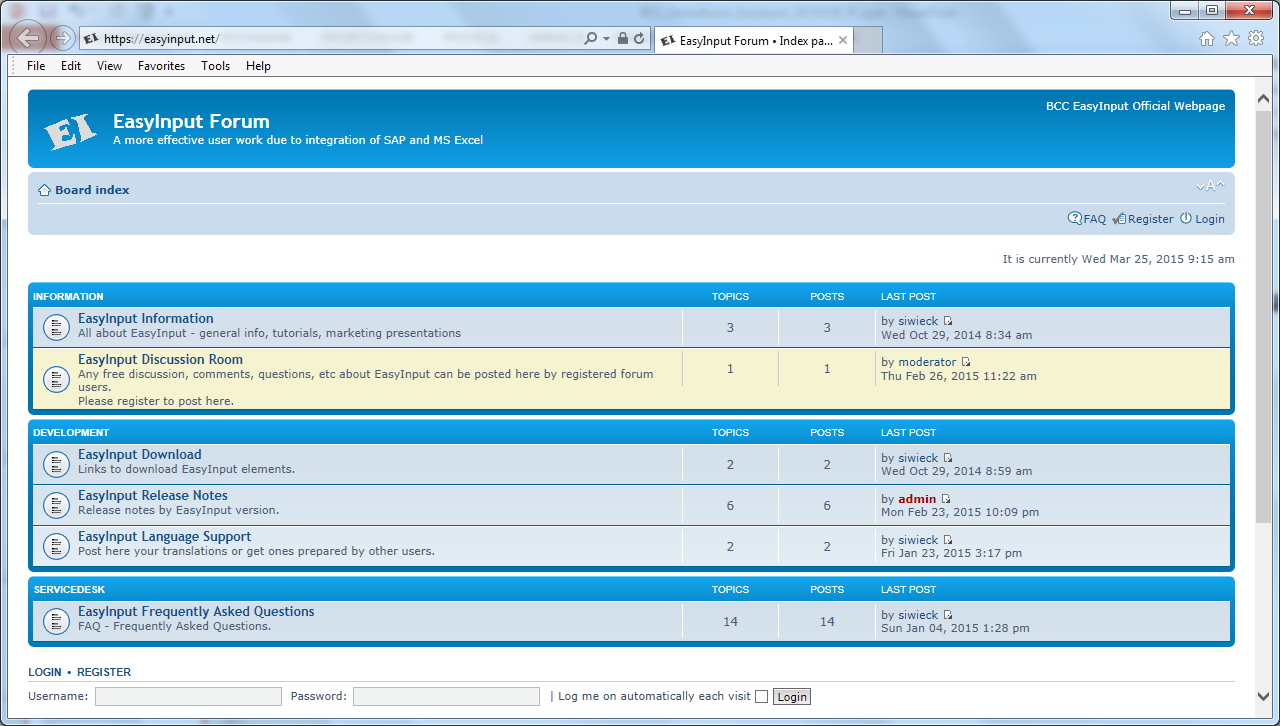
Task: Click the Login power icon
Action: pos(1186,218)
